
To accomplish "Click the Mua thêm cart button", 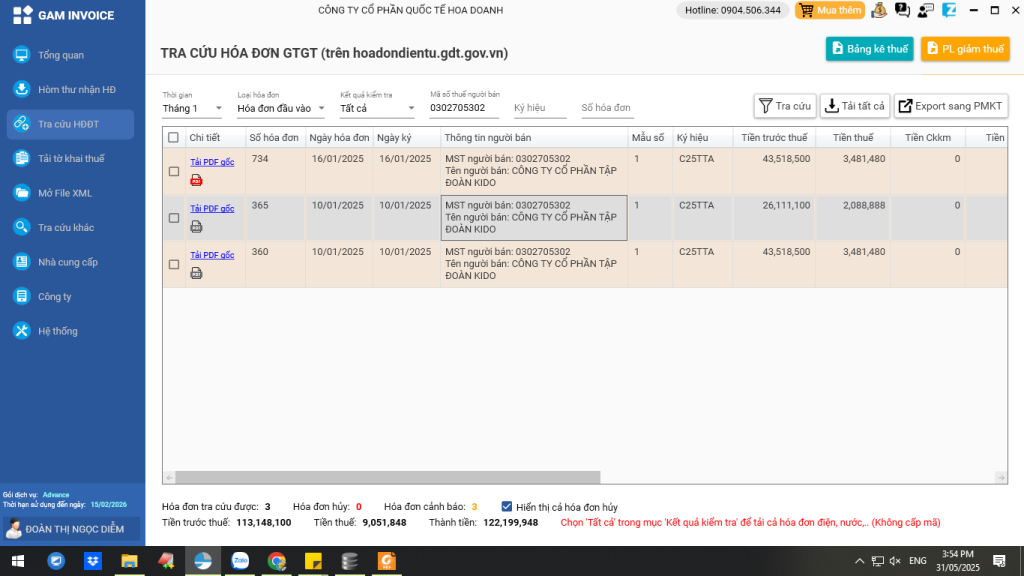I will click(830, 10).
